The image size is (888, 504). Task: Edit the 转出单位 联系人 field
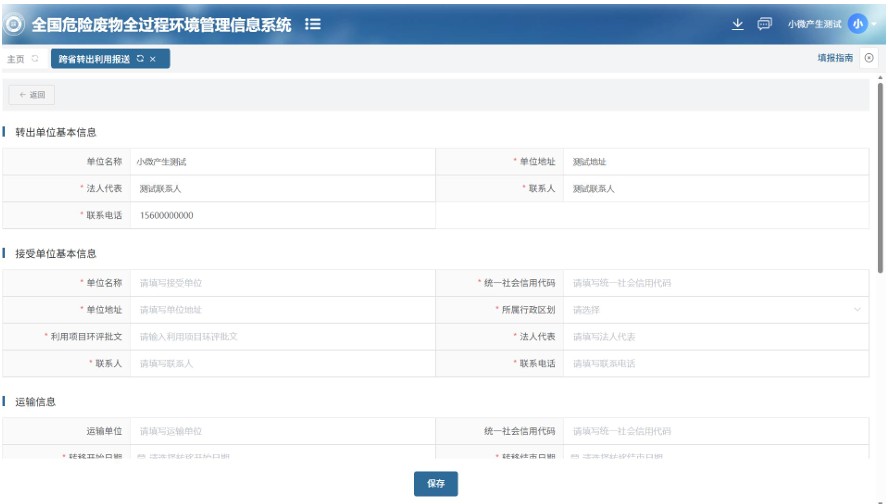click(x=716, y=189)
